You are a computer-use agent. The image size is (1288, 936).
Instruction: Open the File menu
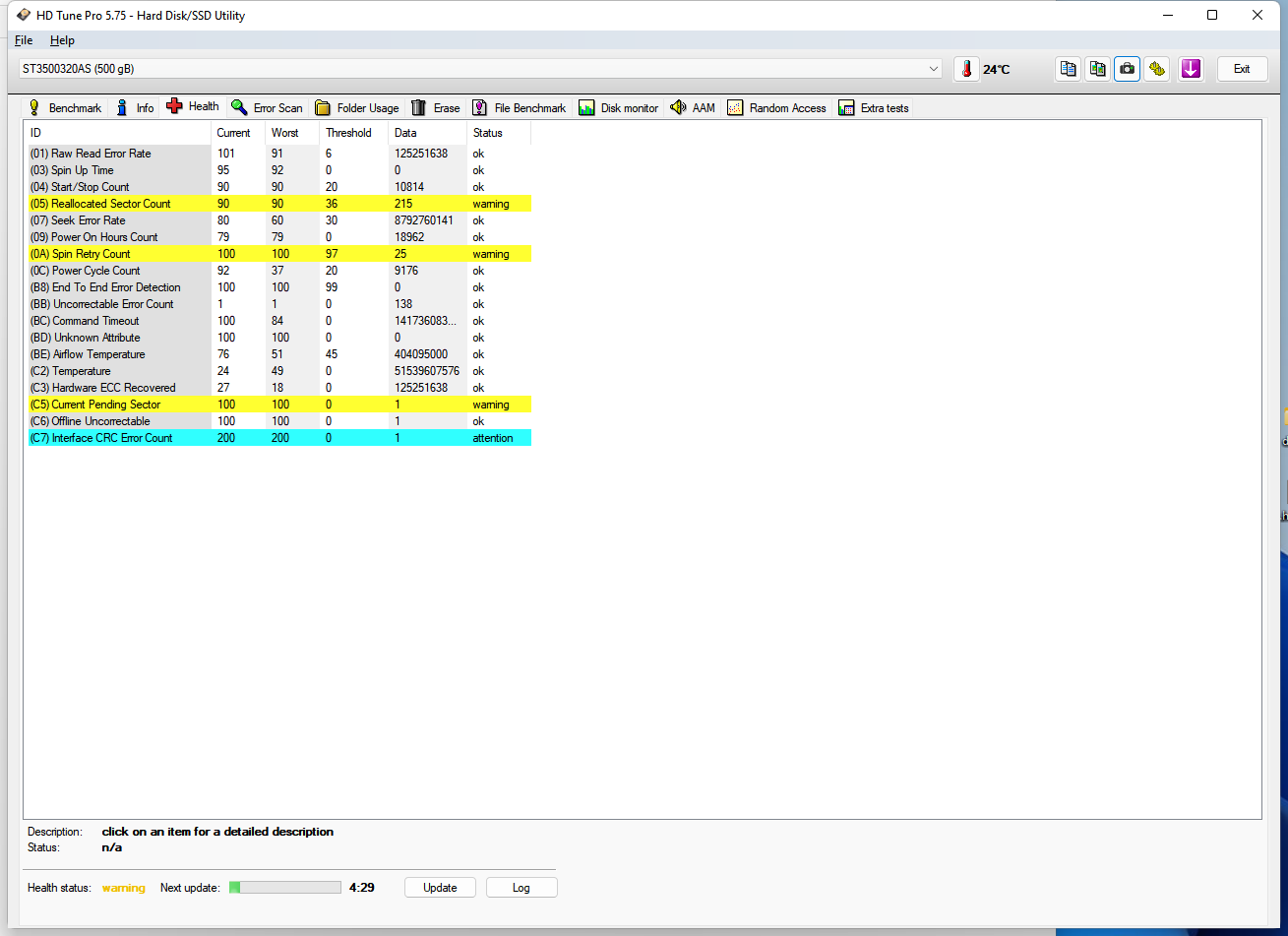point(24,40)
